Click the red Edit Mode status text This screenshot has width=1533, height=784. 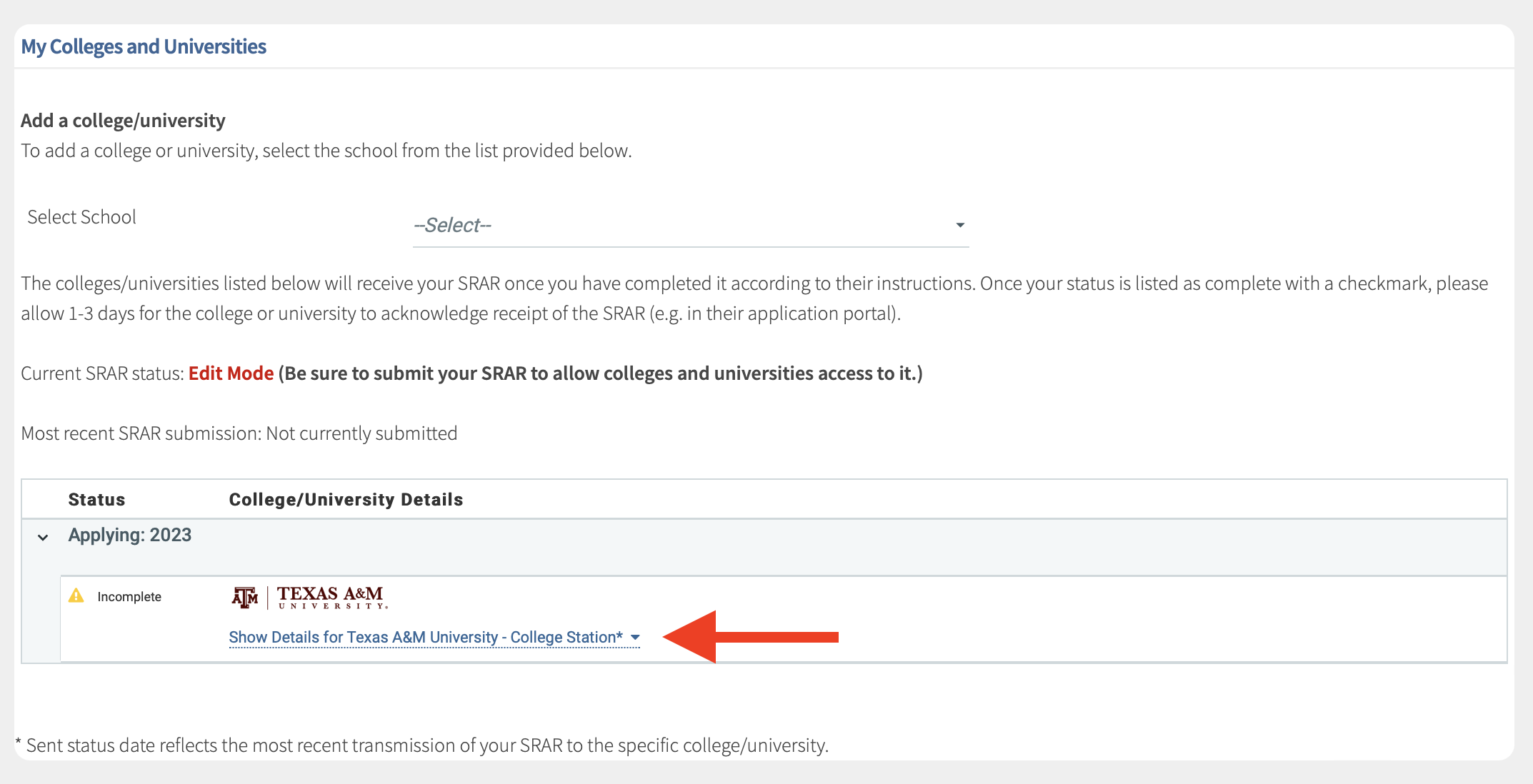coord(231,373)
